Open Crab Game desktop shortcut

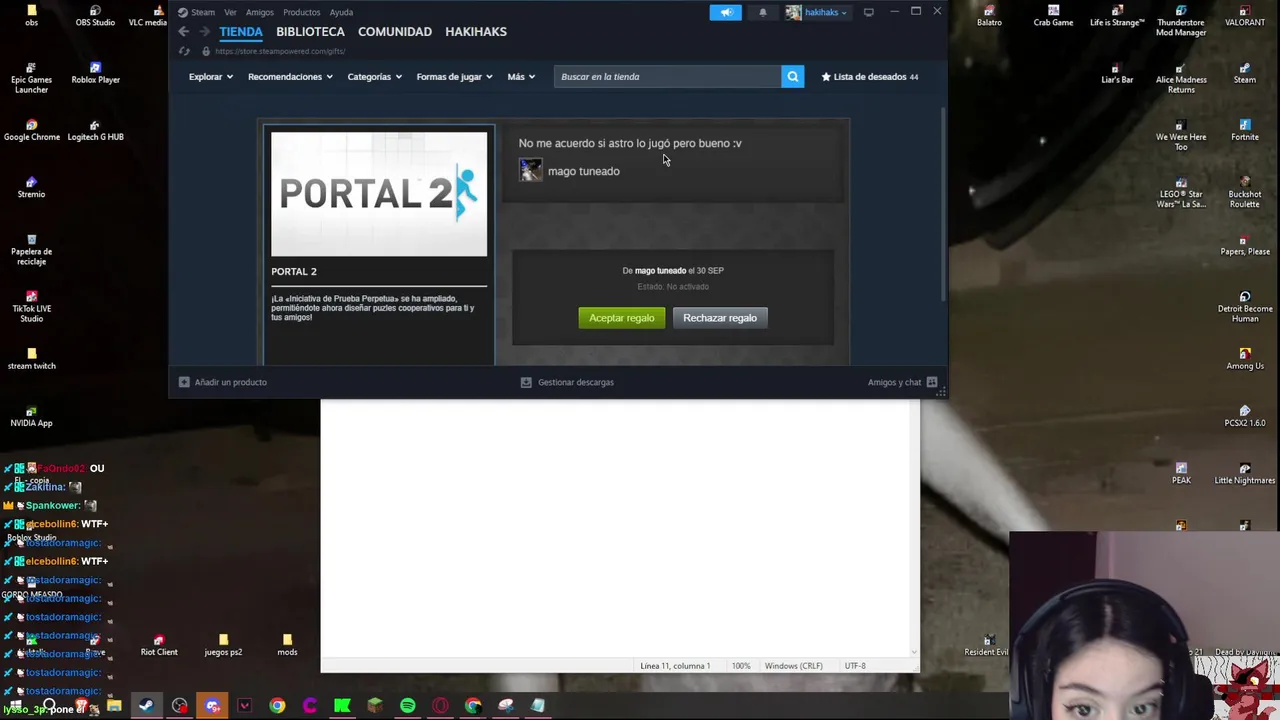tap(1053, 16)
